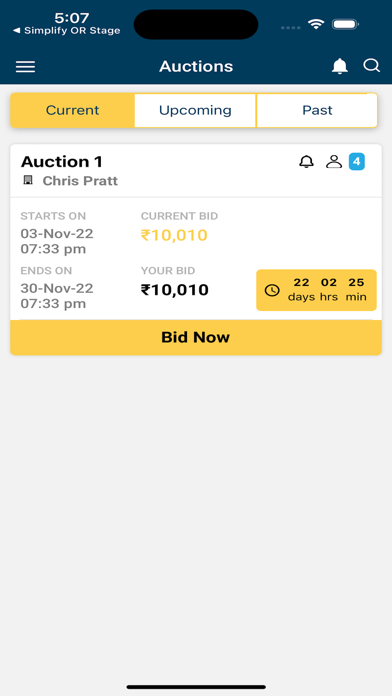392x696 pixels.
Task: Toggle Auction 1 alert bell
Action: click(x=306, y=162)
